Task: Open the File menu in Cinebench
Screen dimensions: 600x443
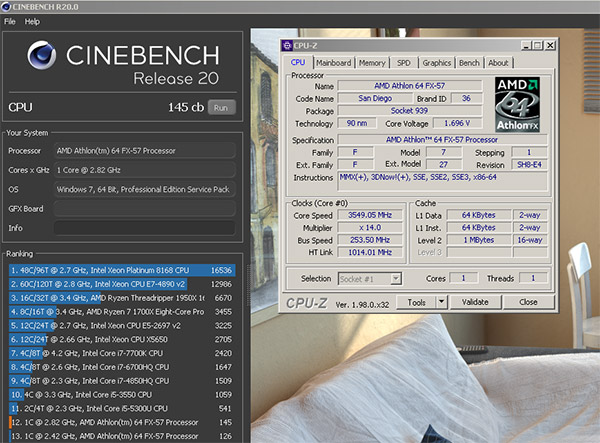Action: [x=10, y=21]
